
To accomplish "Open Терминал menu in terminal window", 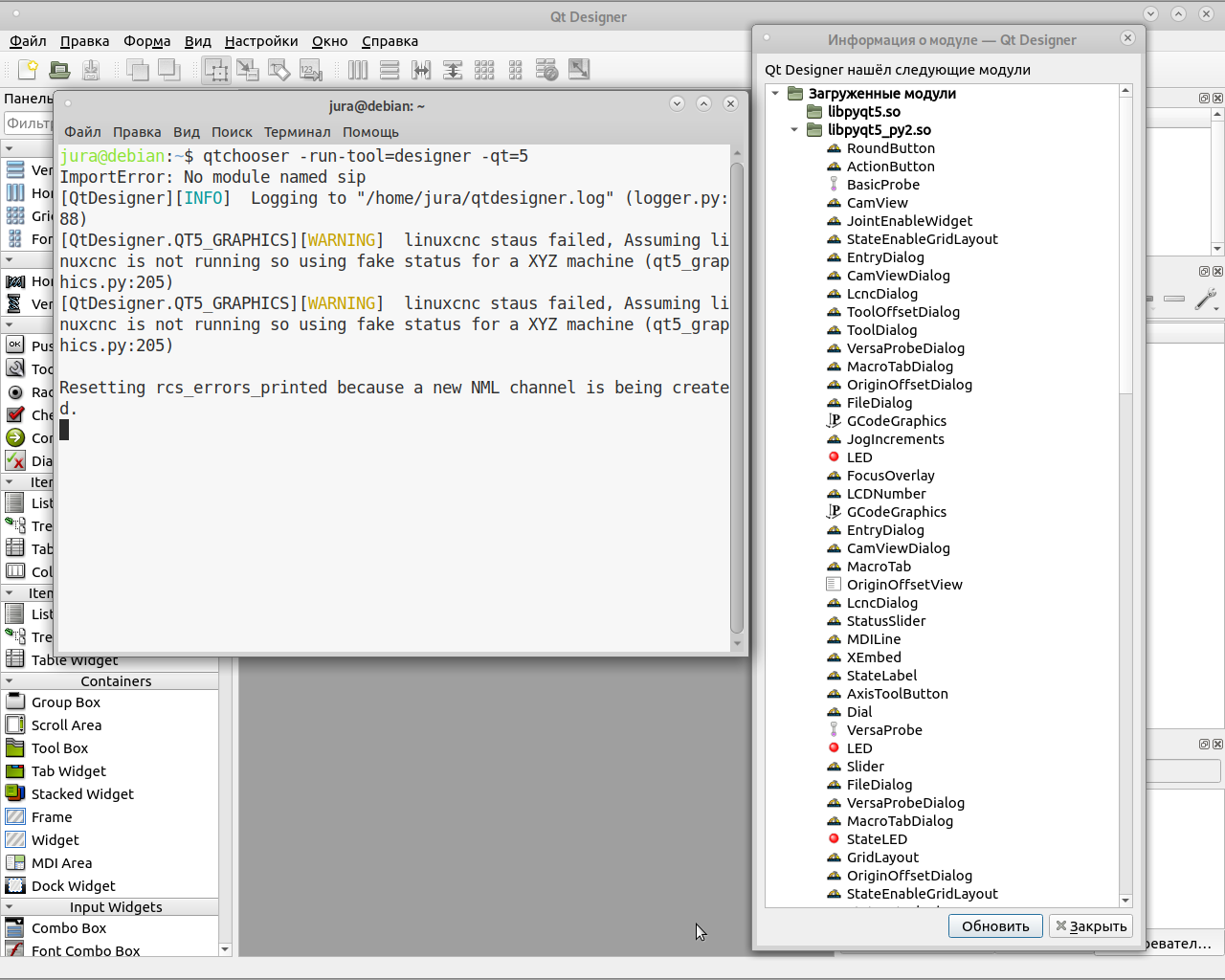I will coord(298,132).
